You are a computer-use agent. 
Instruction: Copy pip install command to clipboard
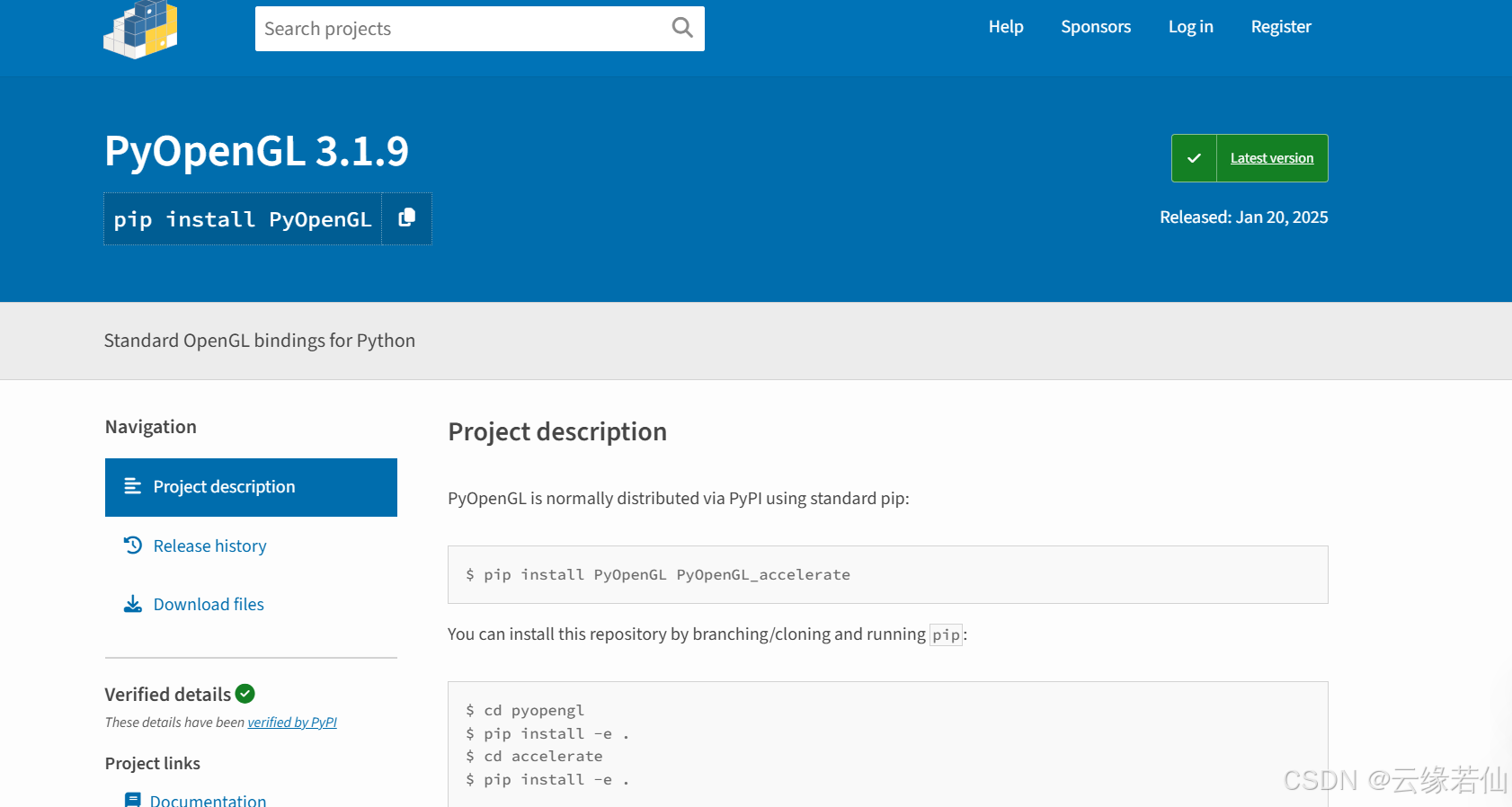click(406, 217)
